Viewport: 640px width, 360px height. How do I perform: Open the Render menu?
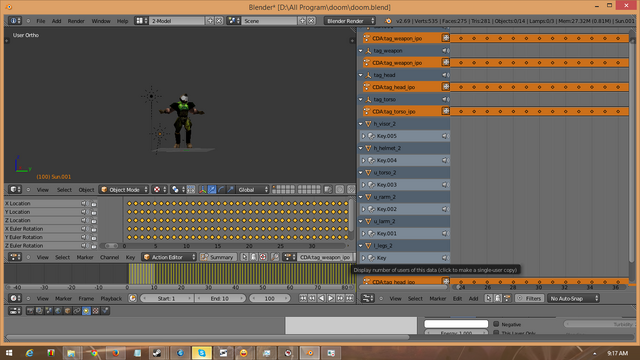point(76,21)
